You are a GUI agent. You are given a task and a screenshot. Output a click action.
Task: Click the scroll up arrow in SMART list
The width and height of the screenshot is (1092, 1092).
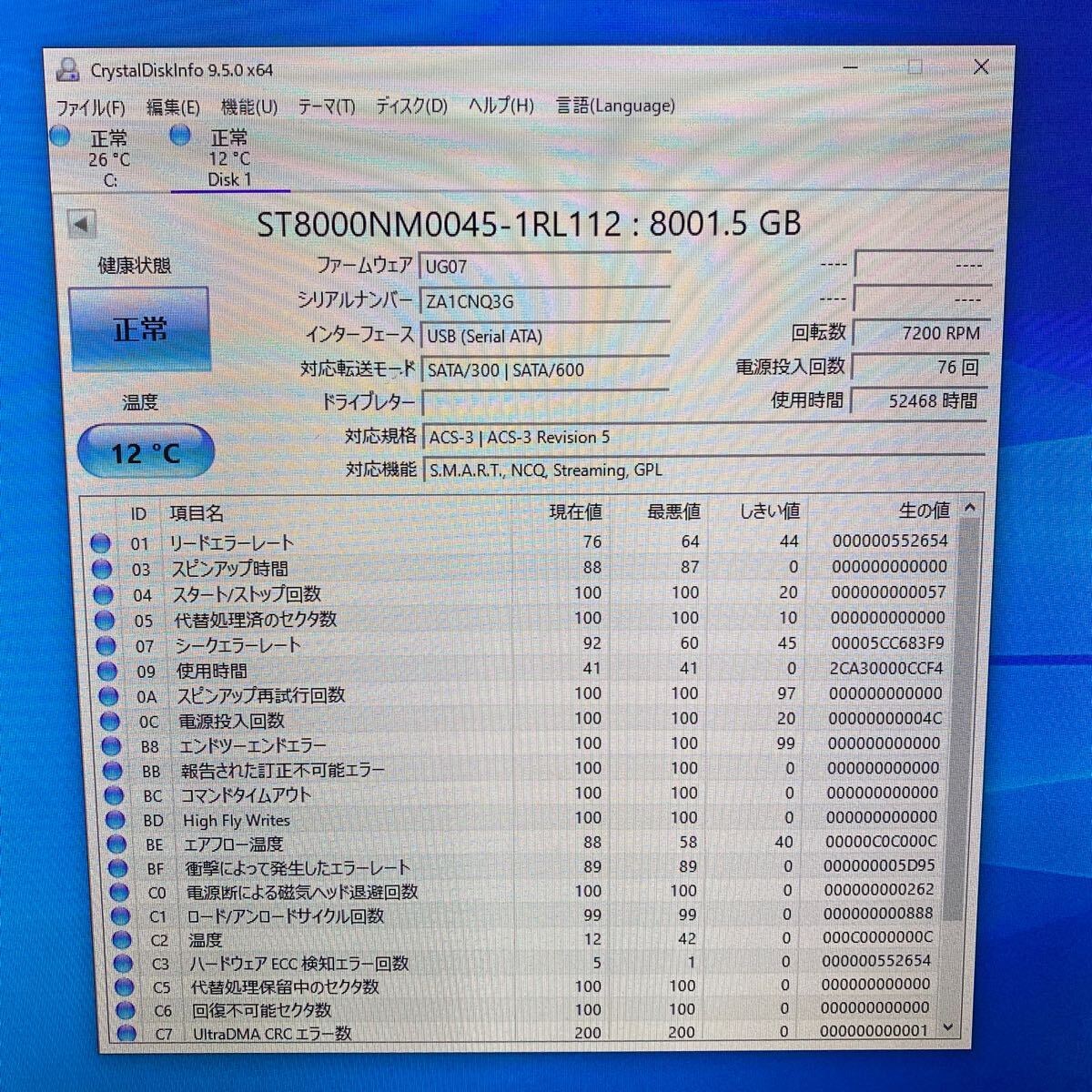[970, 508]
